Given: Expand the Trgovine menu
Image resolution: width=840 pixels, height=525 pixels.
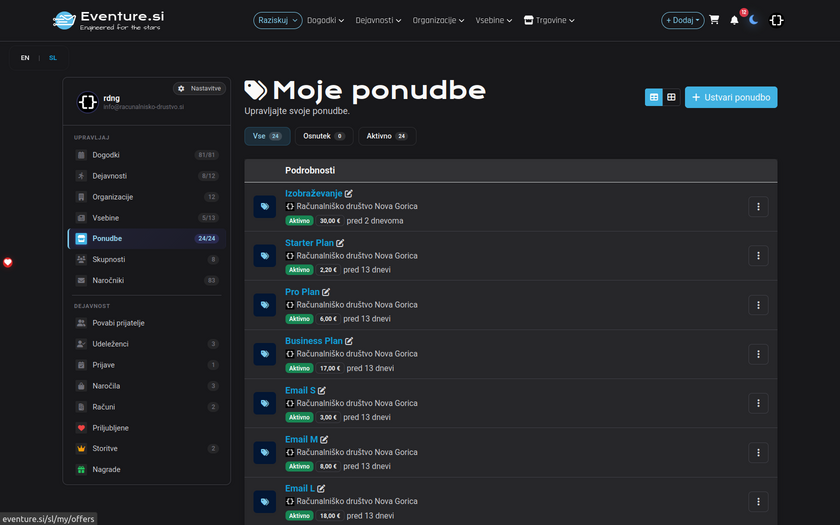Looking at the screenshot, I should point(551,20).
